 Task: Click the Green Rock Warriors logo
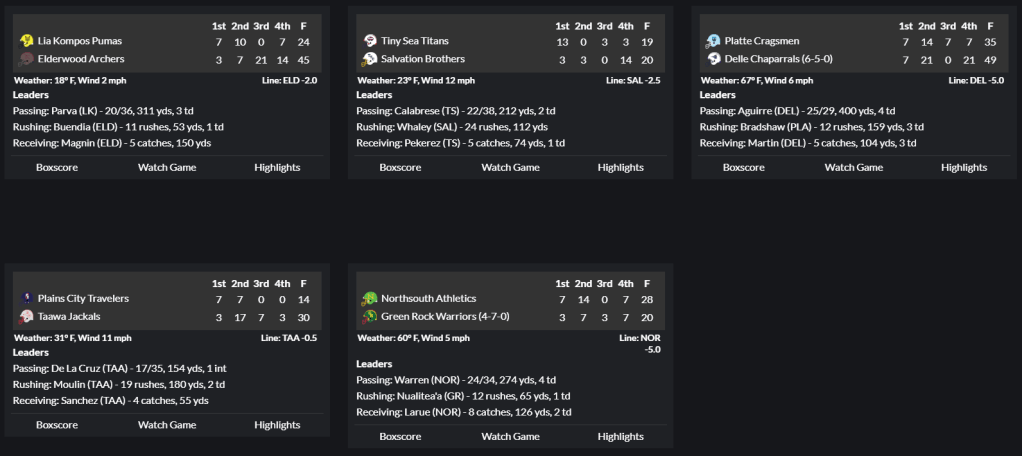point(370,316)
